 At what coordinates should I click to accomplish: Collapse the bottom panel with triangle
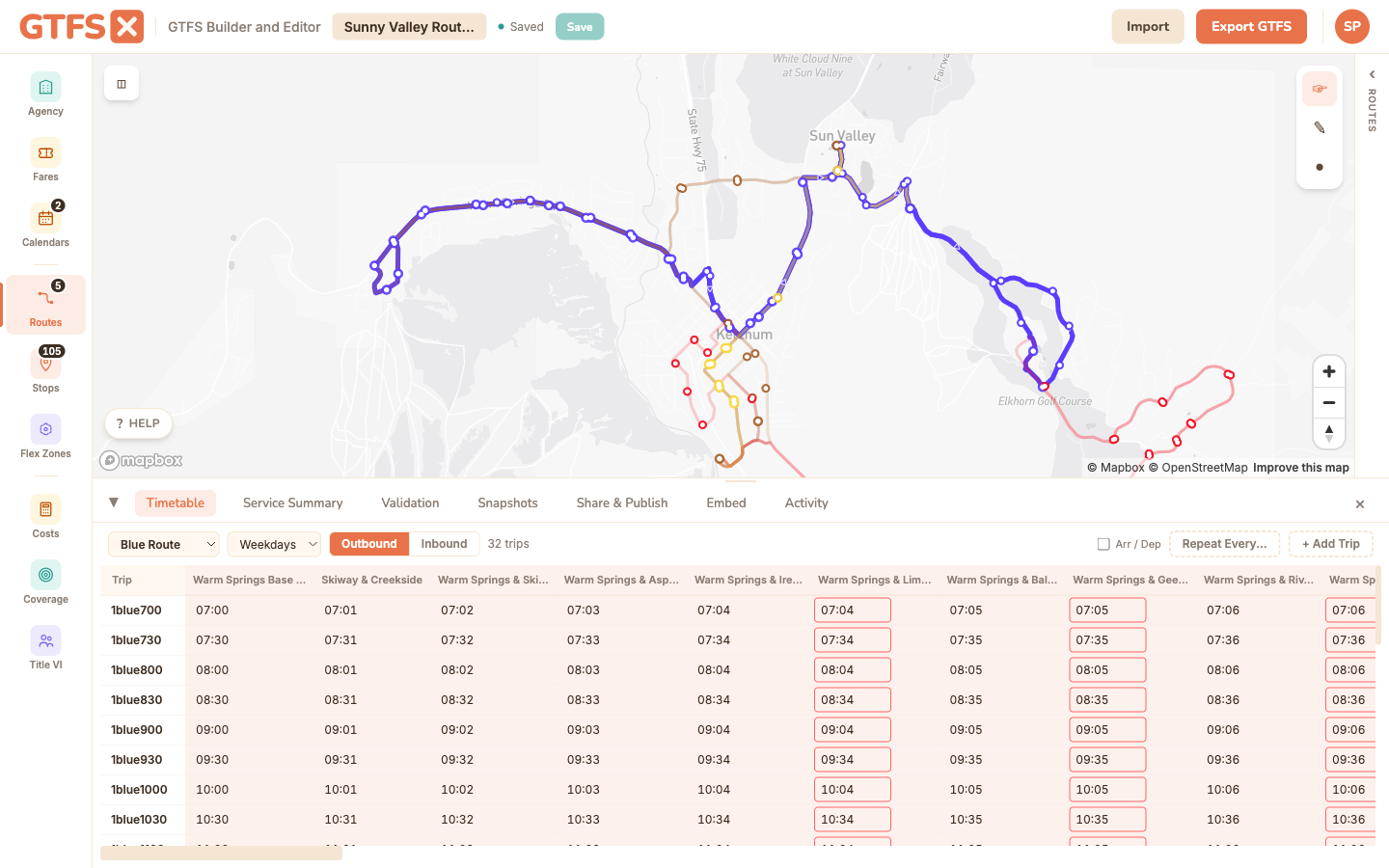pos(114,502)
